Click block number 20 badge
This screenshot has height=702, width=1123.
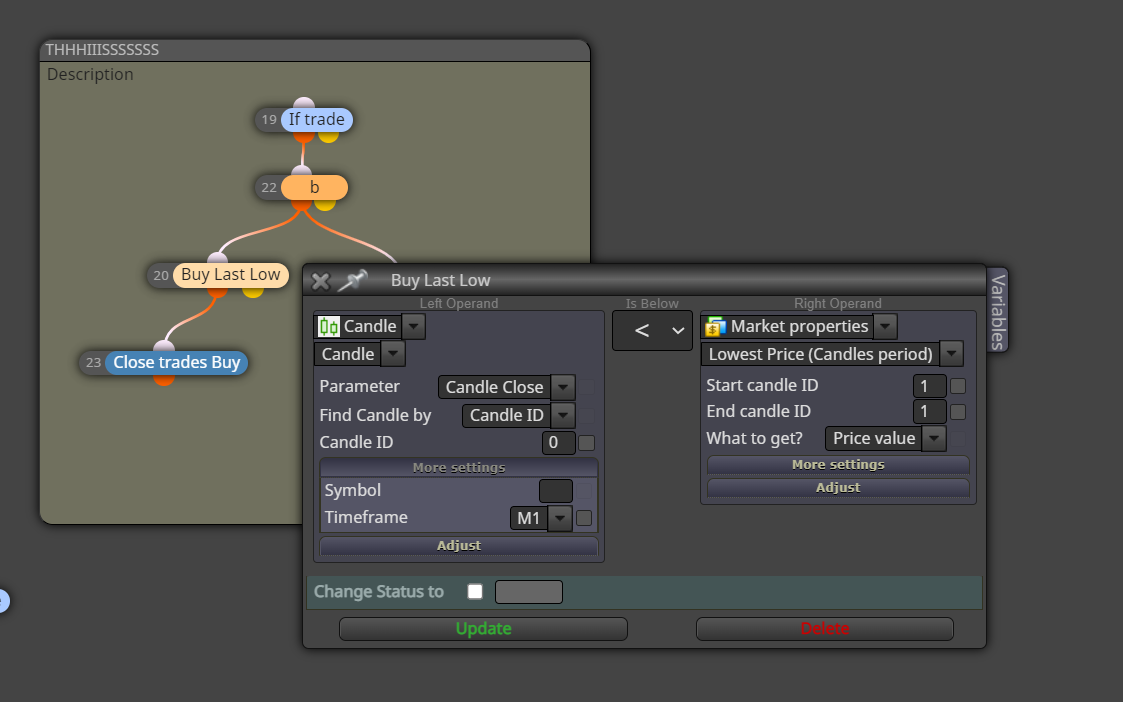pyautogui.click(x=160, y=275)
